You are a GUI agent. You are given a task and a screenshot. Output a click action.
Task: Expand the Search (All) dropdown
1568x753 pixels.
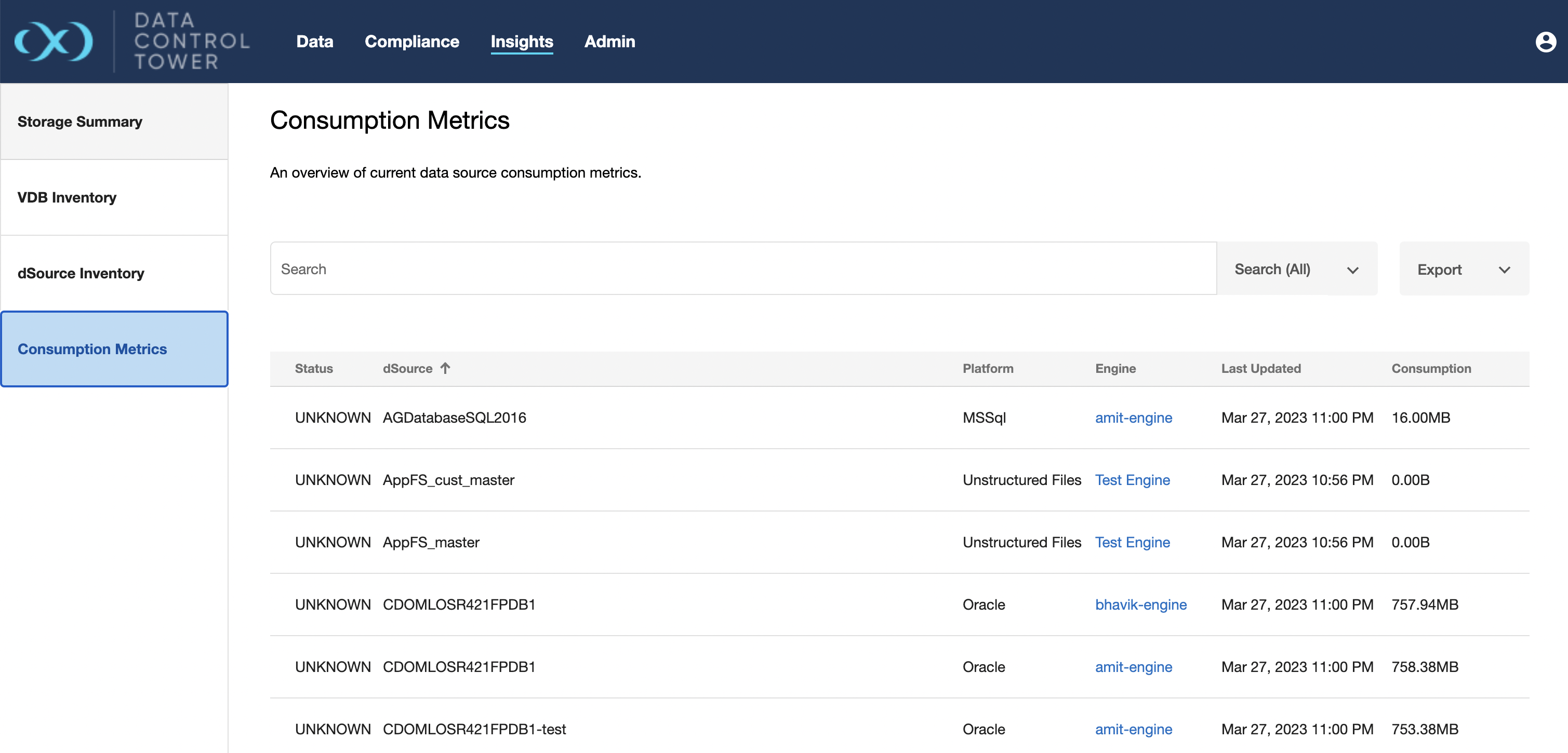coord(1296,269)
